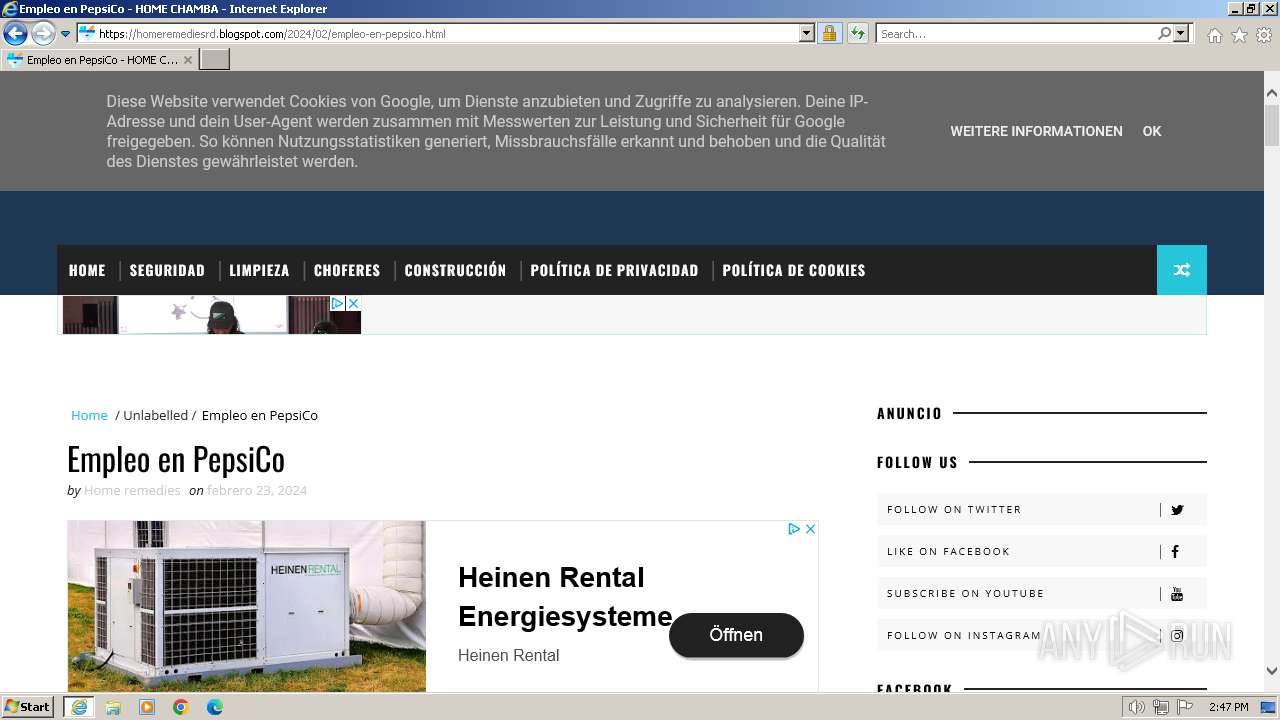Viewport: 1280px width, 720px height.
Task: Close the Empleo en PepsiCo tab
Action: [x=187, y=60]
